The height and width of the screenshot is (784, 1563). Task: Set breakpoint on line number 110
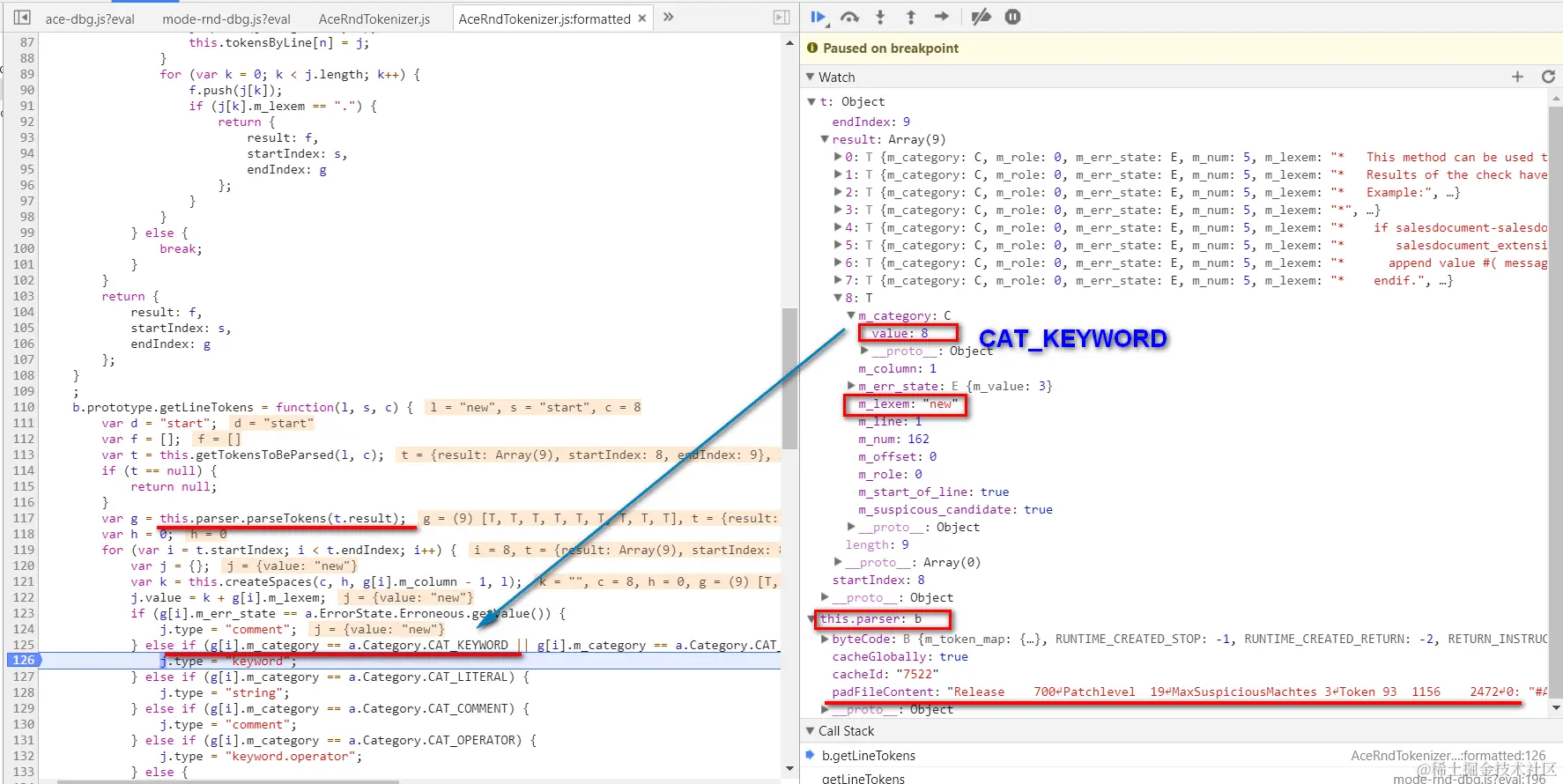[x=24, y=407]
